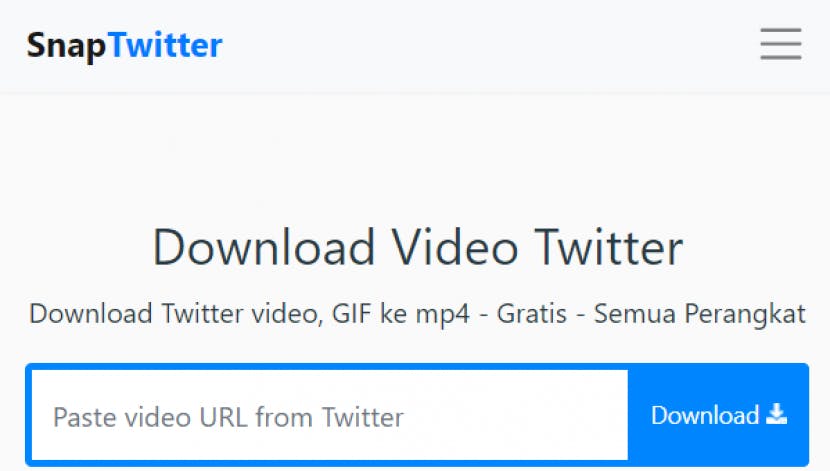Click the download arrow icon

[777, 414]
